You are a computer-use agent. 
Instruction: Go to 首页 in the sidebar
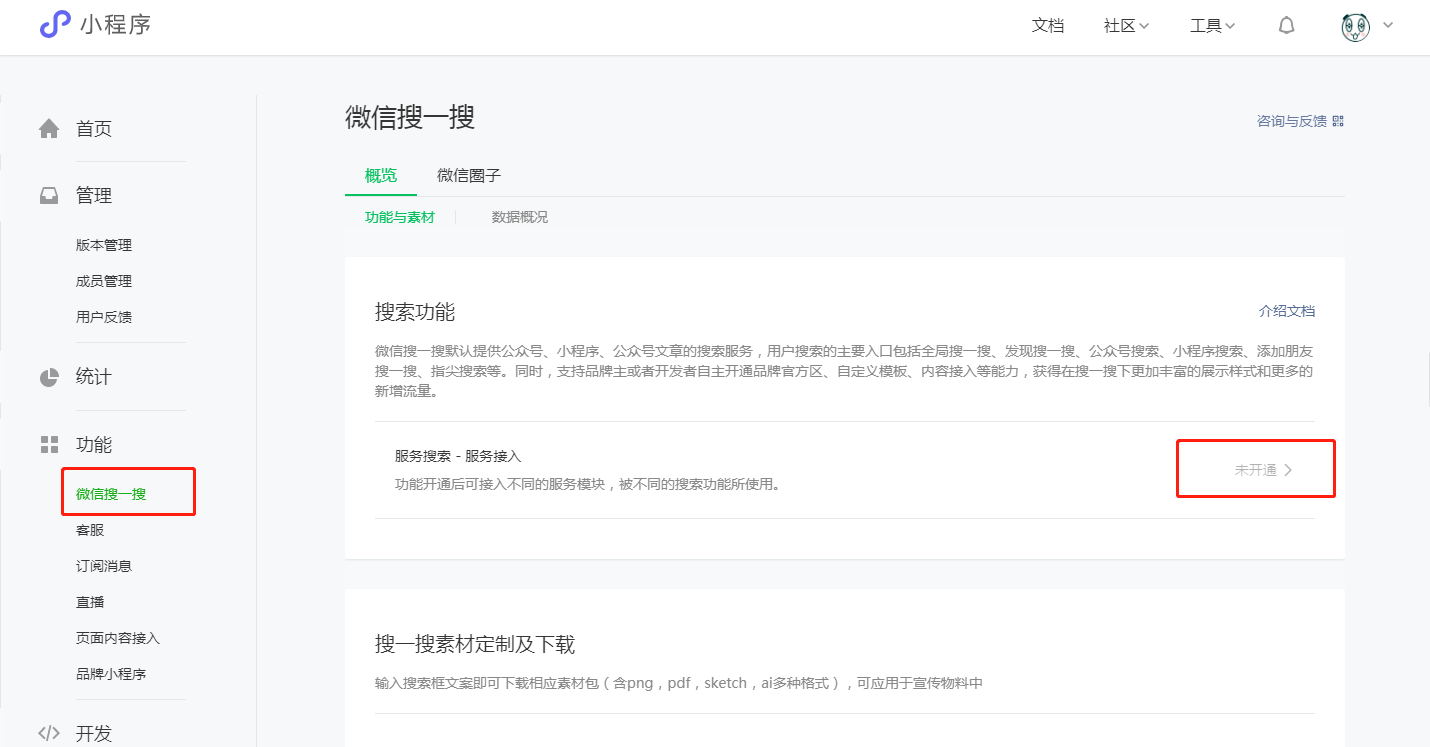pos(94,129)
